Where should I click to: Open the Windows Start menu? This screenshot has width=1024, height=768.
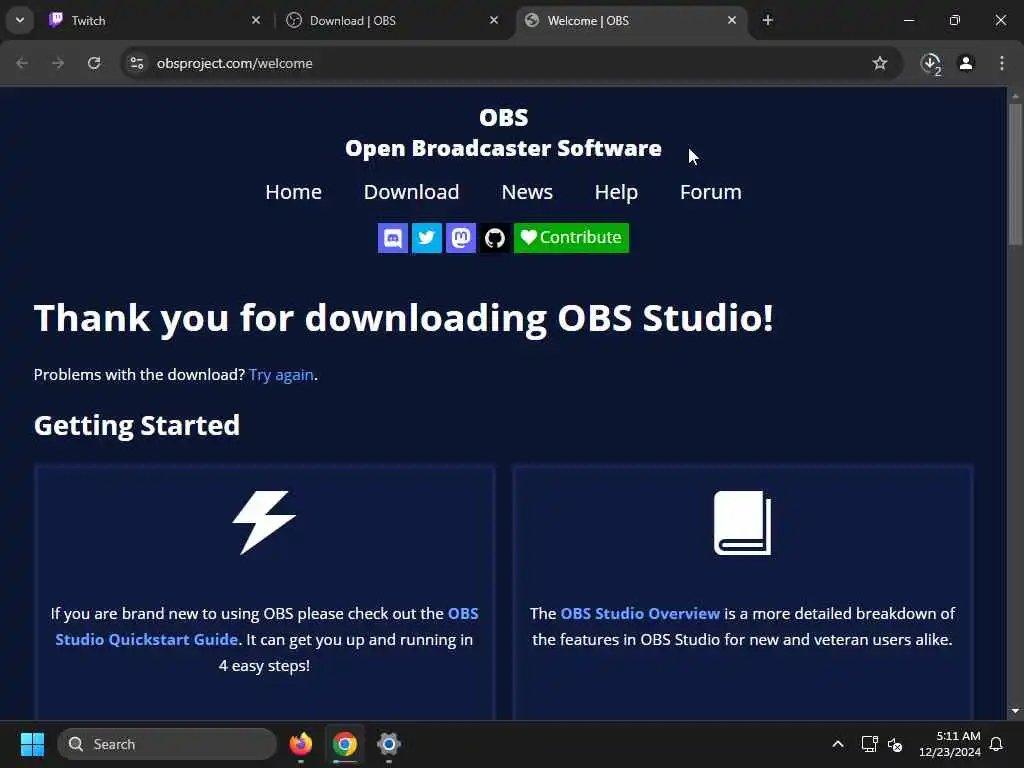(x=32, y=744)
